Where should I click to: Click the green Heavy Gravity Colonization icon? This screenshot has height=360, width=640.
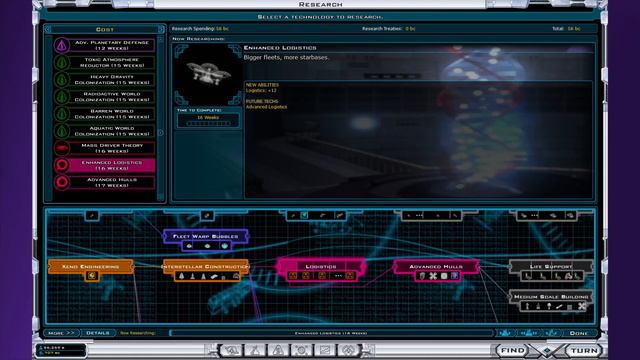tap(62, 80)
